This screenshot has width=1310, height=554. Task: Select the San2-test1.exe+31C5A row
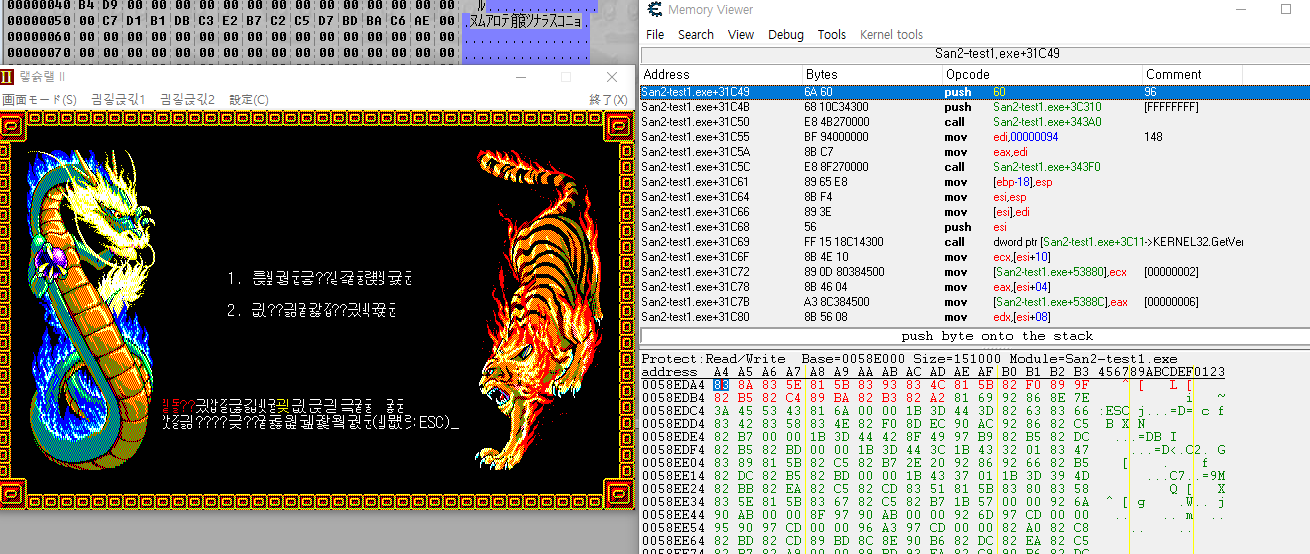pos(975,151)
